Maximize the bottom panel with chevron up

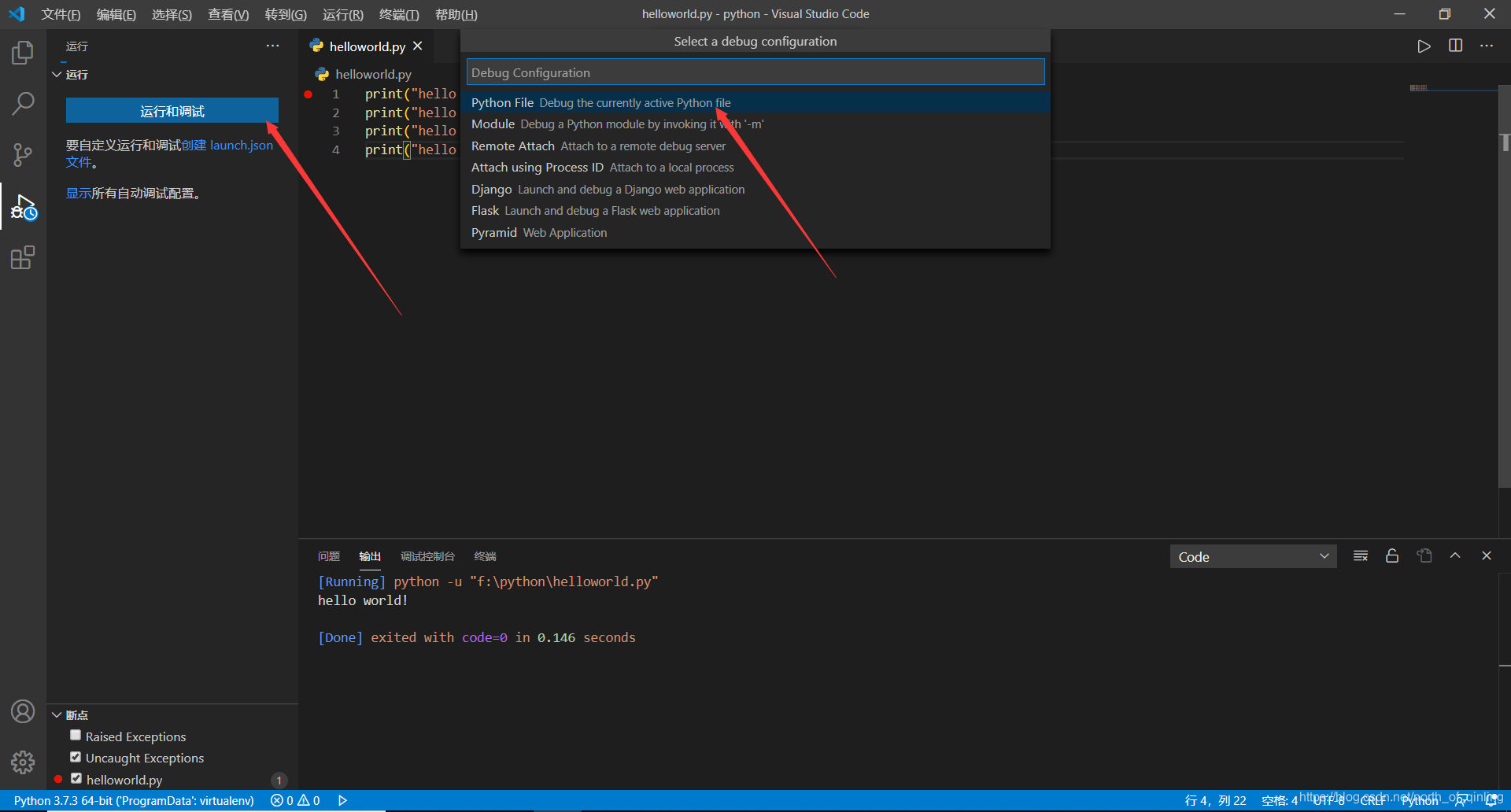point(1455,555)
